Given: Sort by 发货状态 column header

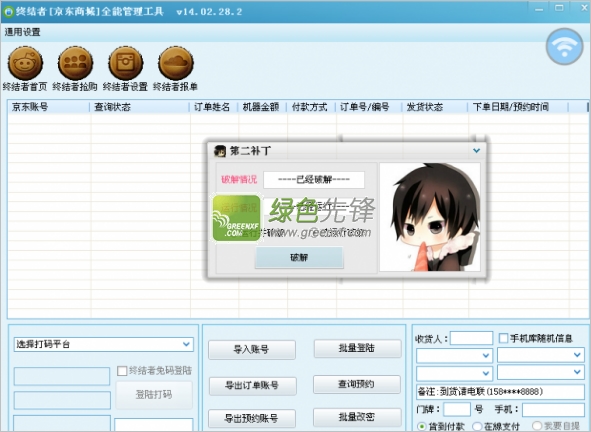Looking at the screenshot, I should coord(435,107).
